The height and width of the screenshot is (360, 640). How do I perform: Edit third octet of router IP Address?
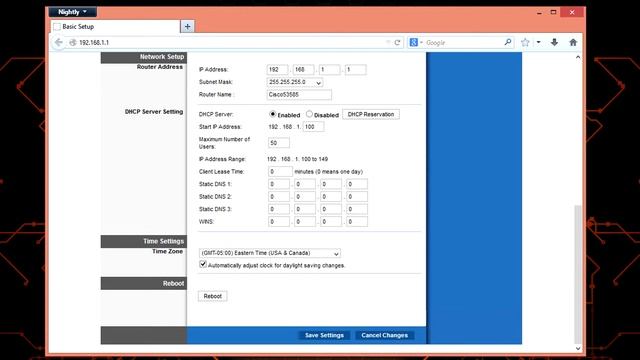coord(329,70)
